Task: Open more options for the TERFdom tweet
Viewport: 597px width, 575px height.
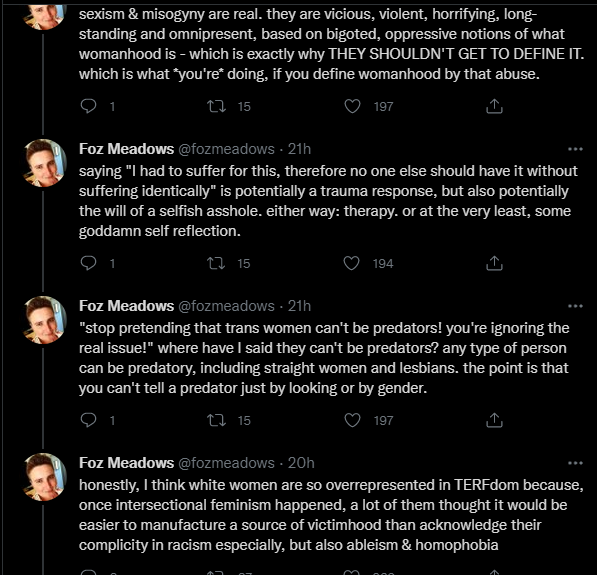Action: [575, 463]
